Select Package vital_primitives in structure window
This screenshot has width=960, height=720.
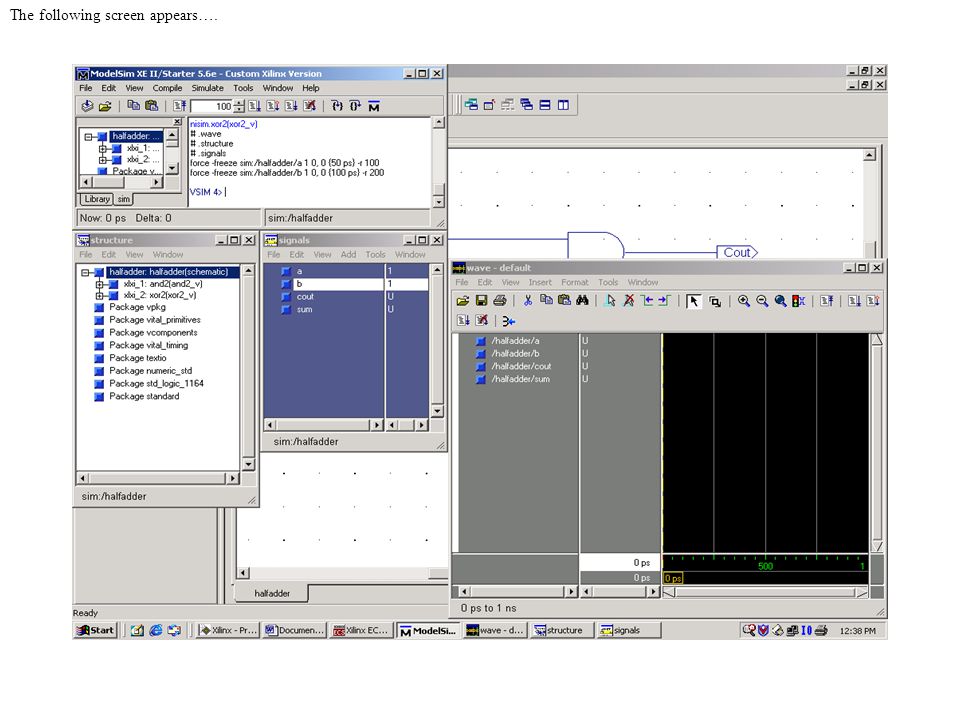coord(155,320)
